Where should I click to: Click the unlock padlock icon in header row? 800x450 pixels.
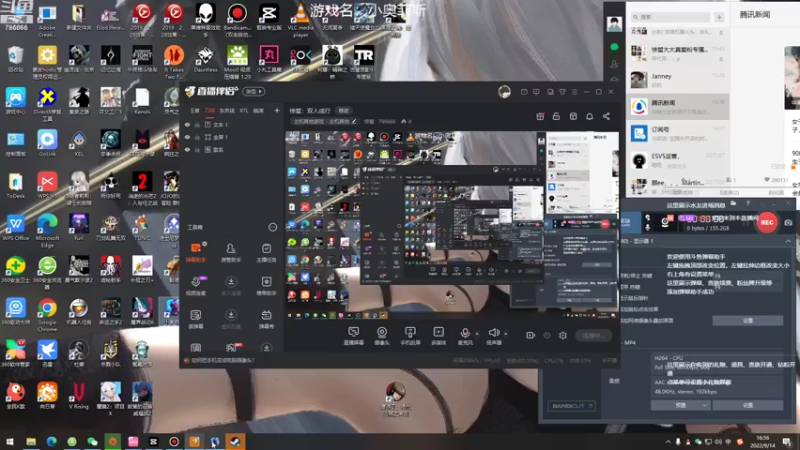tap(556, 116)
